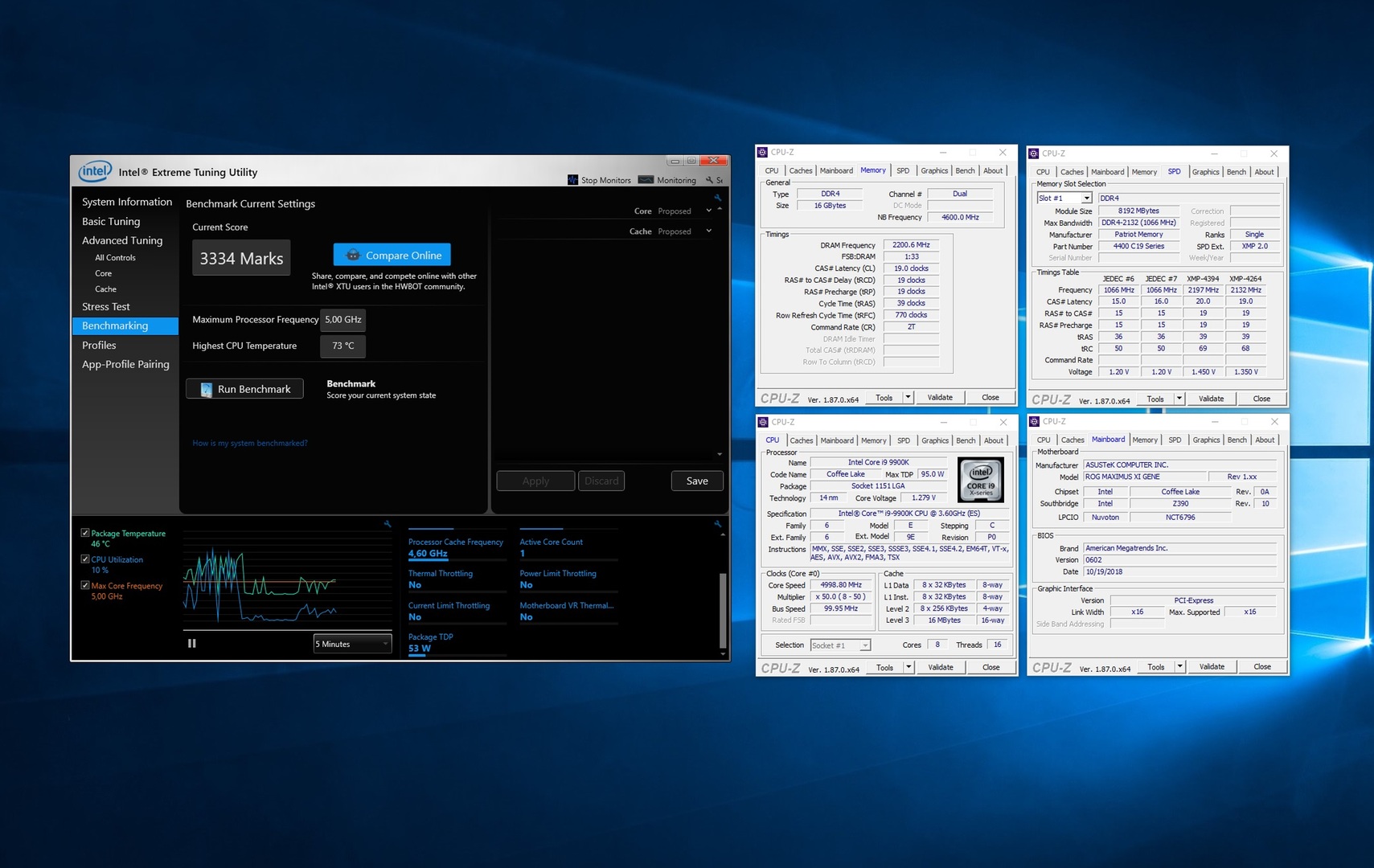Click Close button in SPD CPU-Z window
Viewport: 1374px width, 868px height.
1261,399
